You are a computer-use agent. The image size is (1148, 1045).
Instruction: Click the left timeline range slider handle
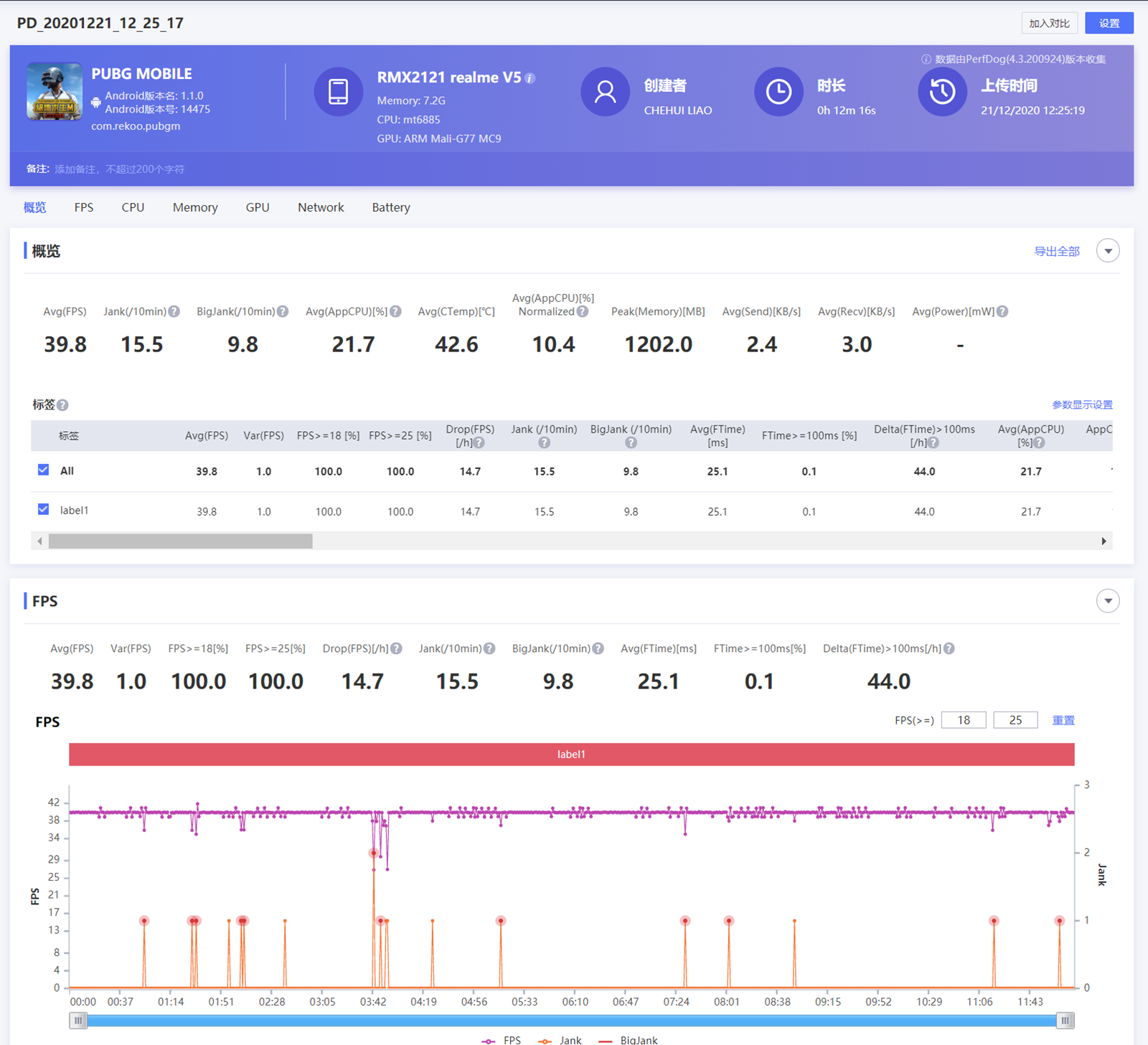tap(78, 1021)
